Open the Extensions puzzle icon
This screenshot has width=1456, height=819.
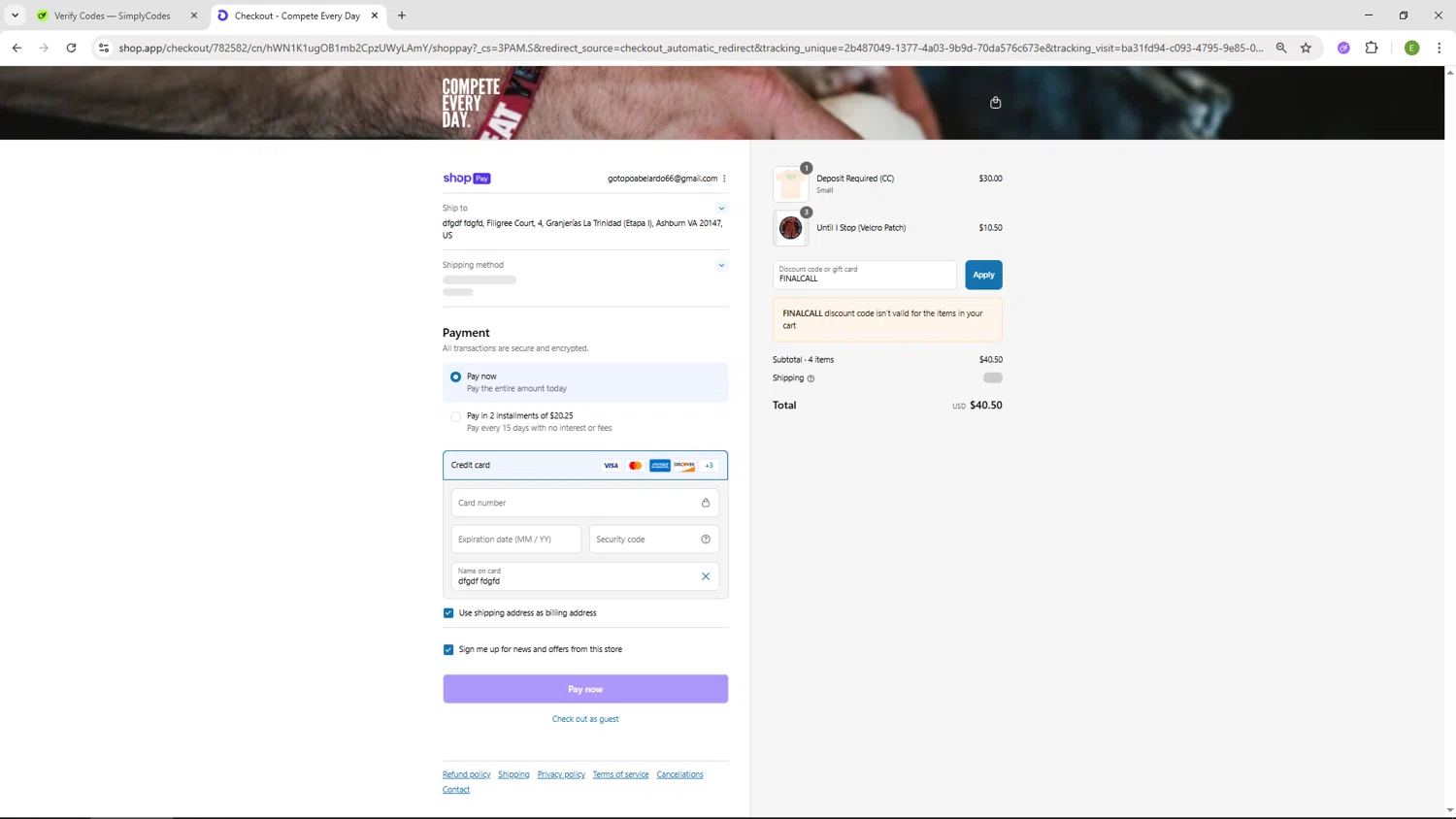pyautogui.click(x=1372, y=48)
